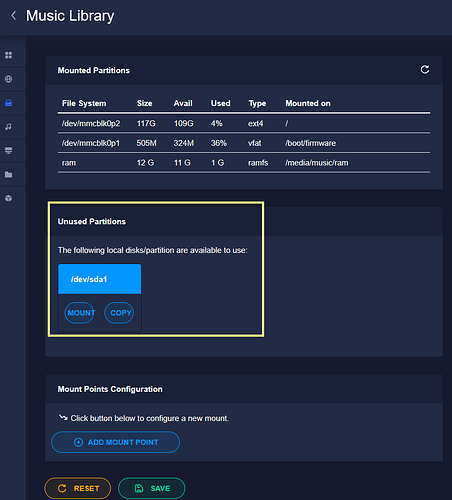Image resolution: width=452 pixels, height=500 pixels.
Task: Refresh the Mounted Partitions list
Action: [x=425, y=70]
